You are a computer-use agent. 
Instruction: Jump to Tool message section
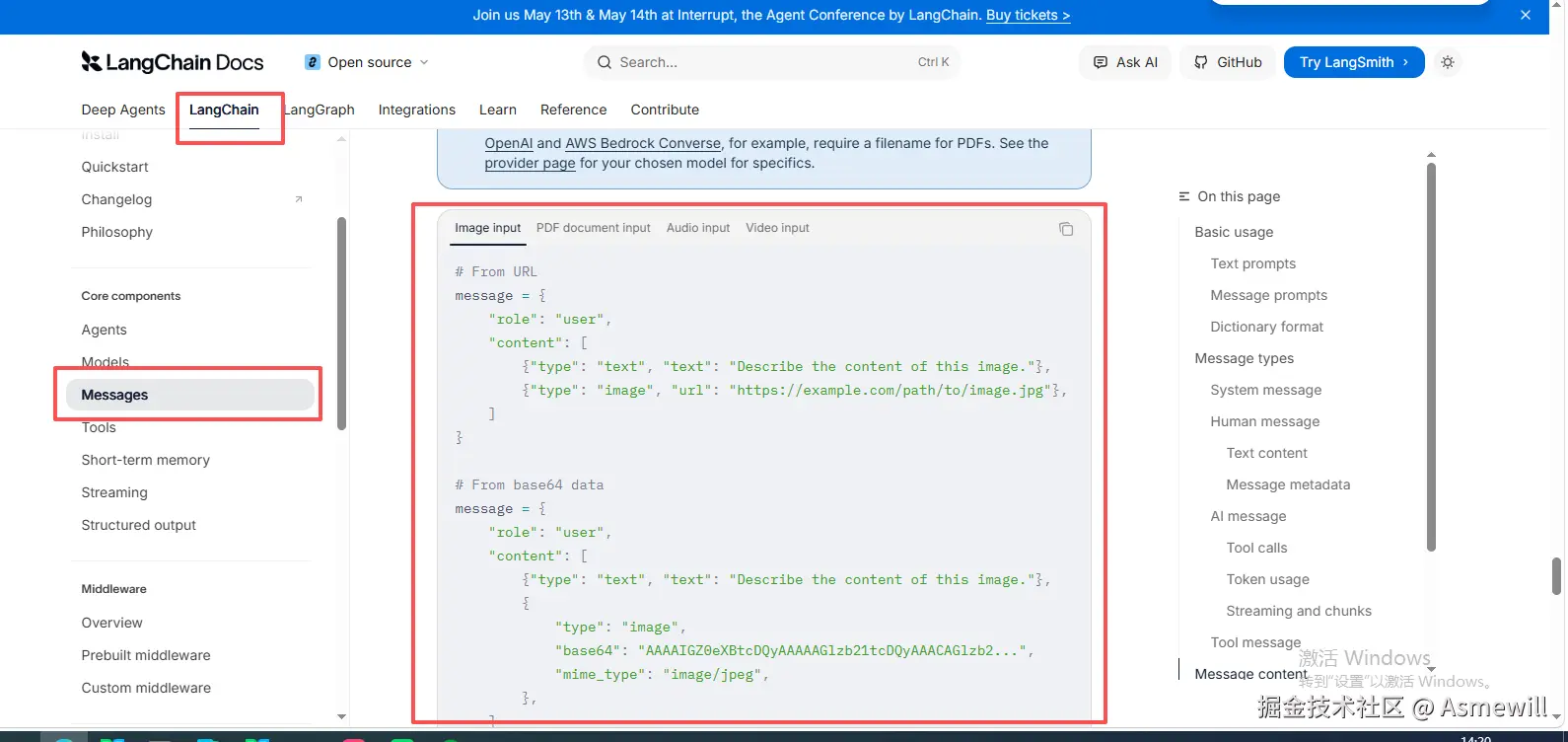[1256, 642]
